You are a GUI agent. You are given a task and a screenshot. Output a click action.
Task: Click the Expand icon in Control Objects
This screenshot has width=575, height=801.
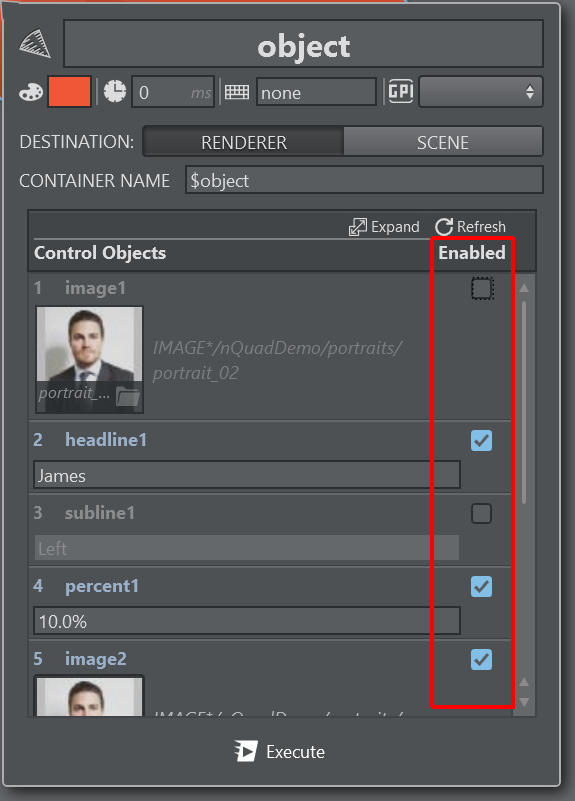tap(357, 227)
